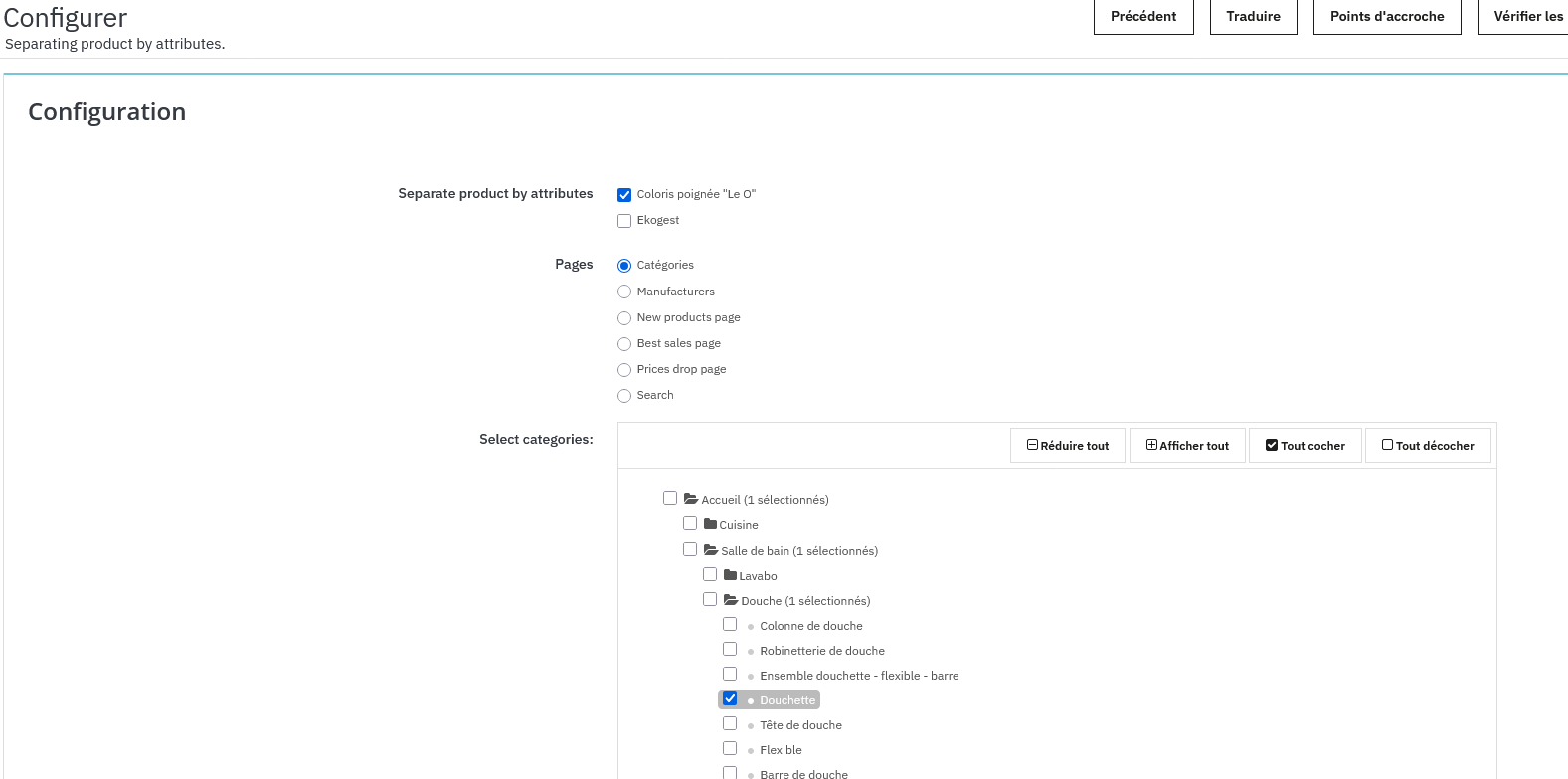Check Tête de douche checkbox
This screenshot has width=1568, height=779.
pyautogui.click(x=730, y=723)
